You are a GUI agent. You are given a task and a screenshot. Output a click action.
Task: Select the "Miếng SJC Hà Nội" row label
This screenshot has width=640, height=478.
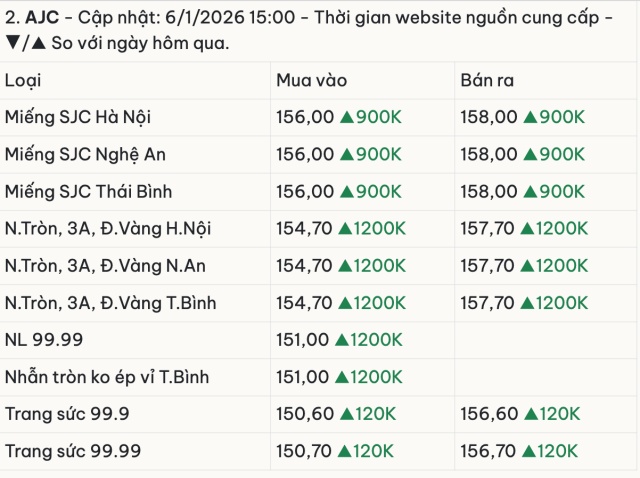pyautogui.click(x=78, y=118)
